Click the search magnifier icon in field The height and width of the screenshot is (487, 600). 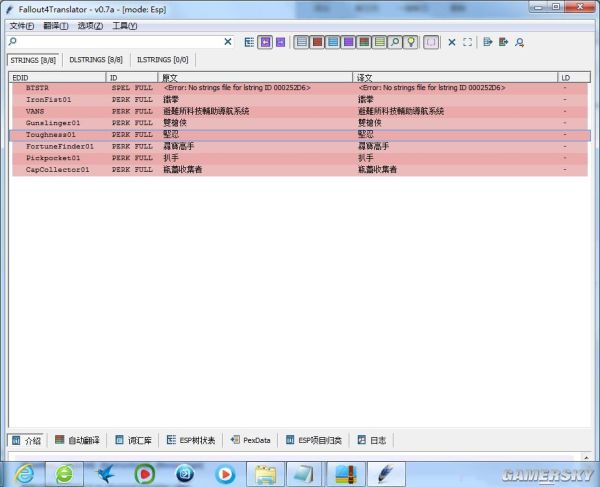[13, 41]
